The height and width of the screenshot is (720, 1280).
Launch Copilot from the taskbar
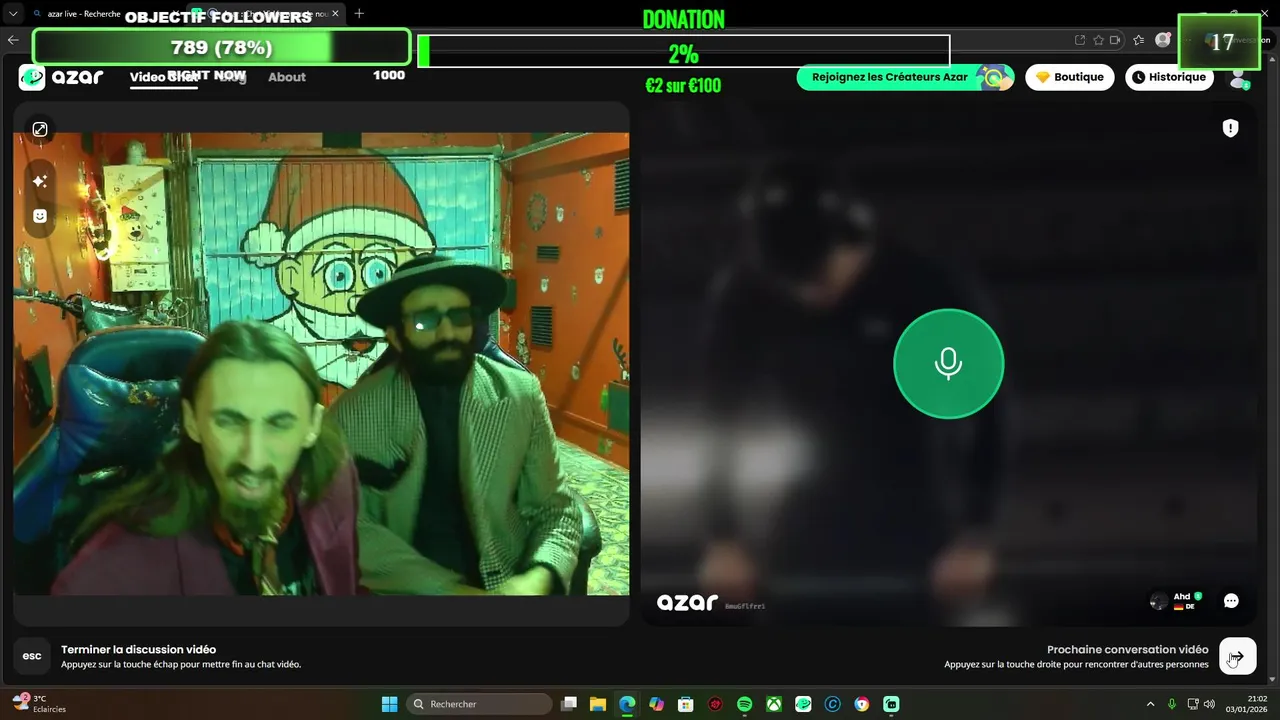pos(656,704)
